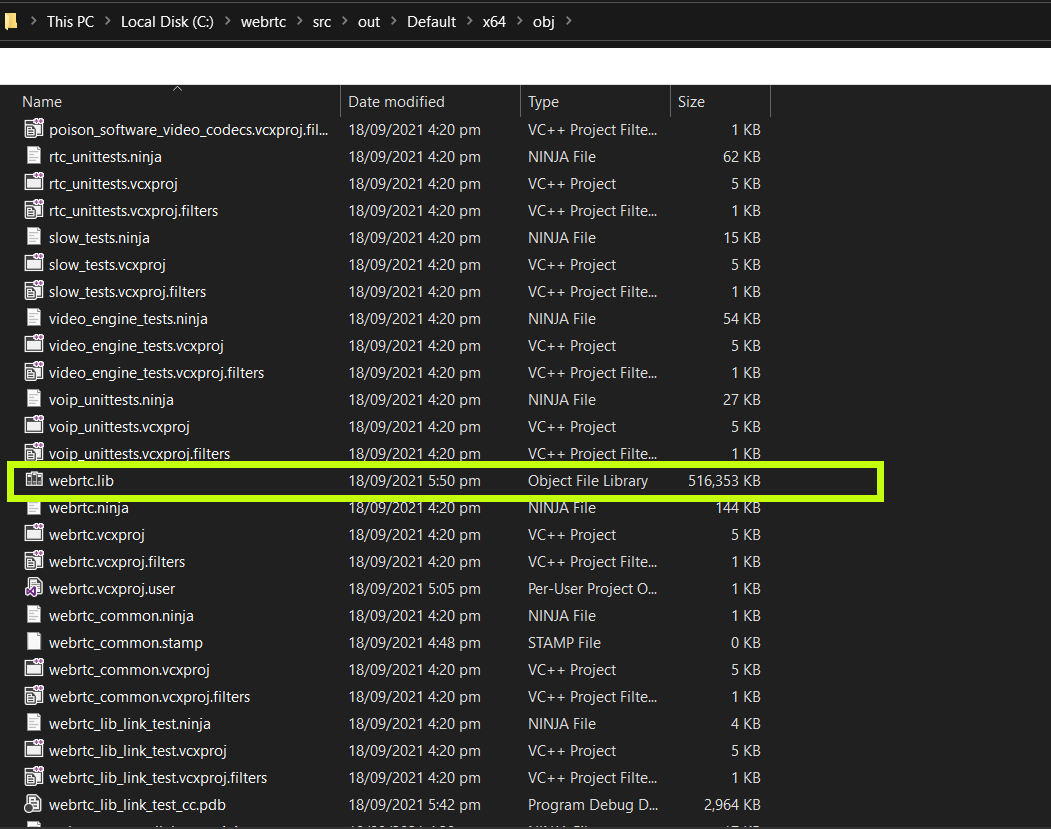
Task: Click the slow_tests.vcxproj file icon
Action: (34, 263)
